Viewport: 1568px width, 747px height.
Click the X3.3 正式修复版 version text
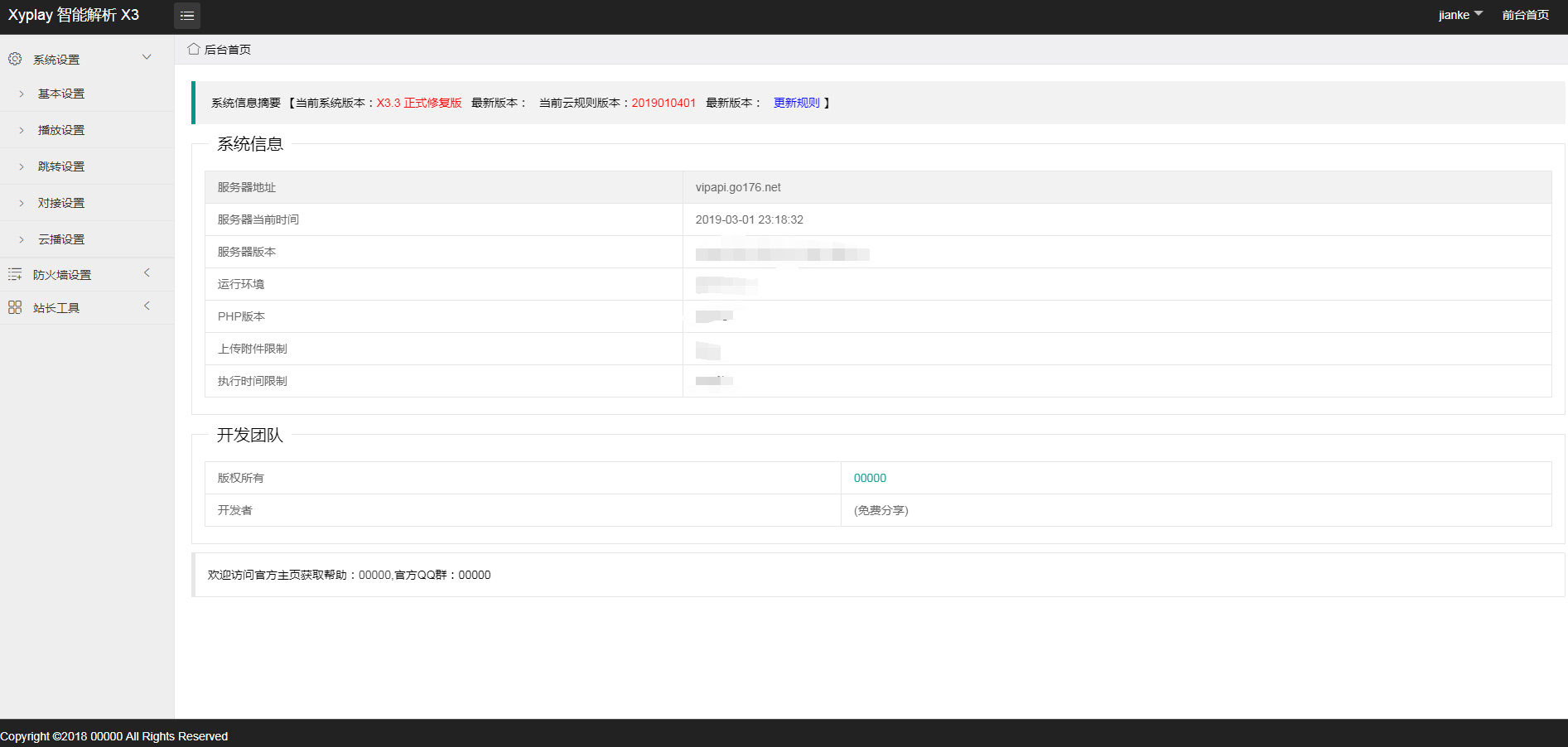[419, 103]
